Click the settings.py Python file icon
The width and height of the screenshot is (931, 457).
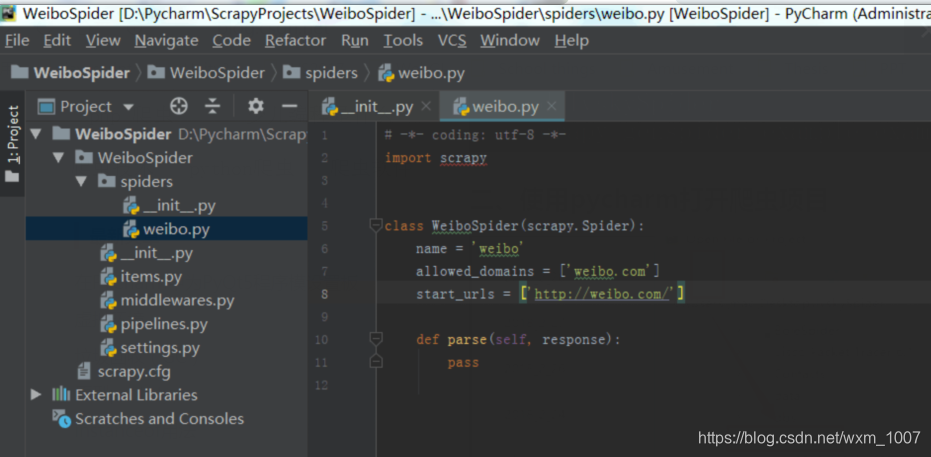click(x=109, y=348)
